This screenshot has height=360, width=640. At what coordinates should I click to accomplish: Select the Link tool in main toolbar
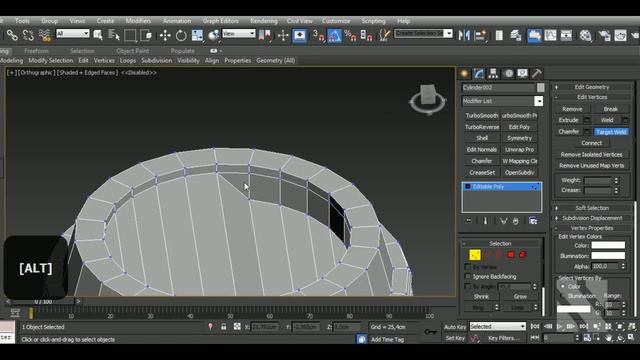pyautogui.click(x=12, y=36)
